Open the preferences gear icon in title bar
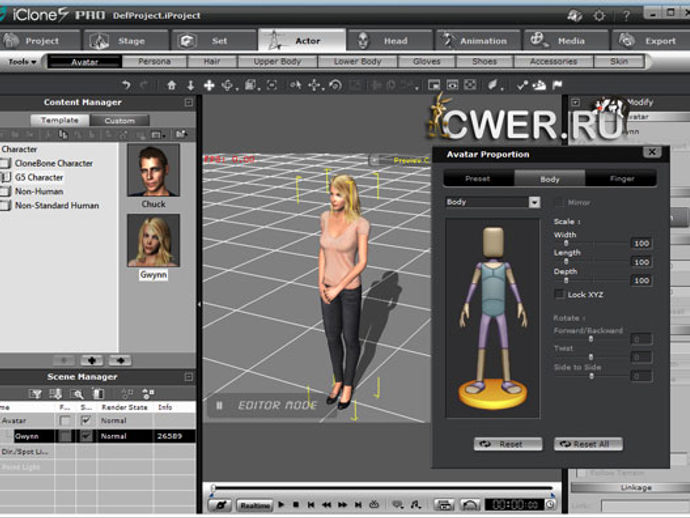Image resolution: width=690 pixels, height=518 pixels. click(x=599, y=16)
